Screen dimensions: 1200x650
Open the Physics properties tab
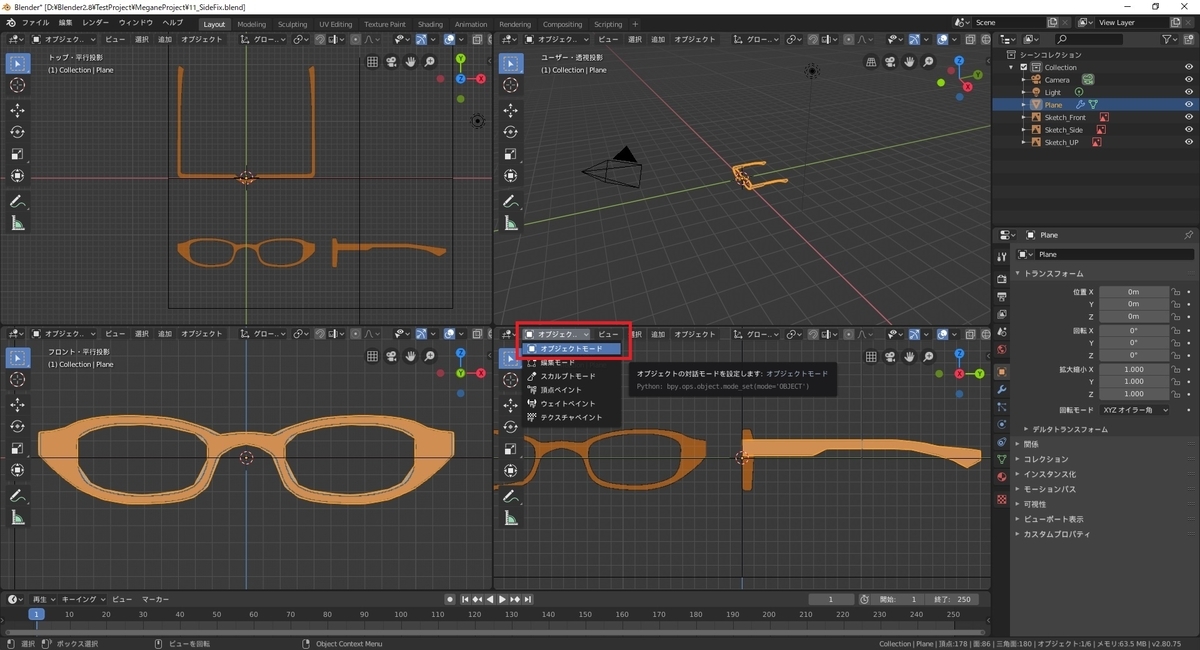1001,424
